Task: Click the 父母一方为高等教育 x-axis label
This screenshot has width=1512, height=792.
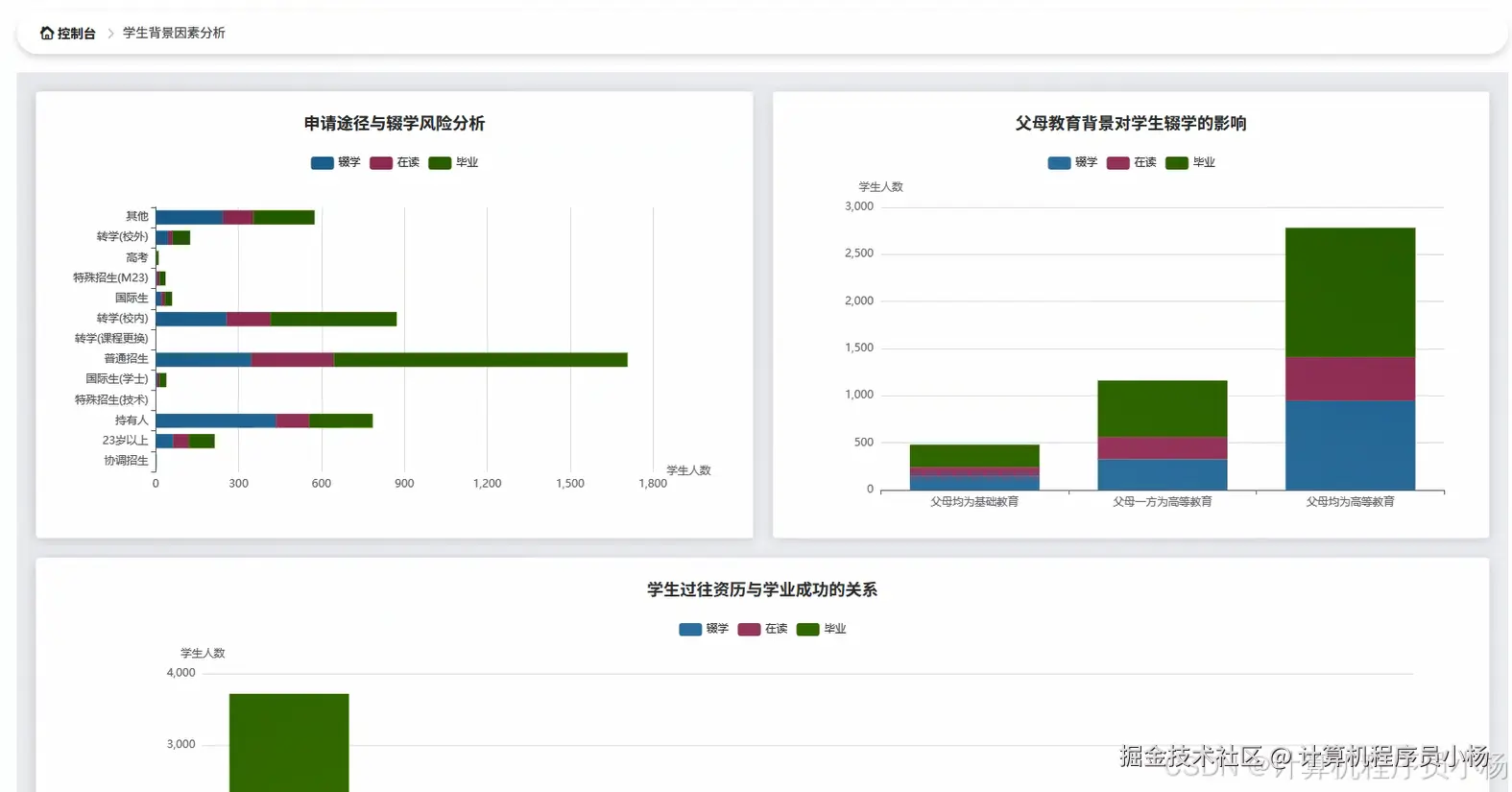Action: pos(1163,502)
